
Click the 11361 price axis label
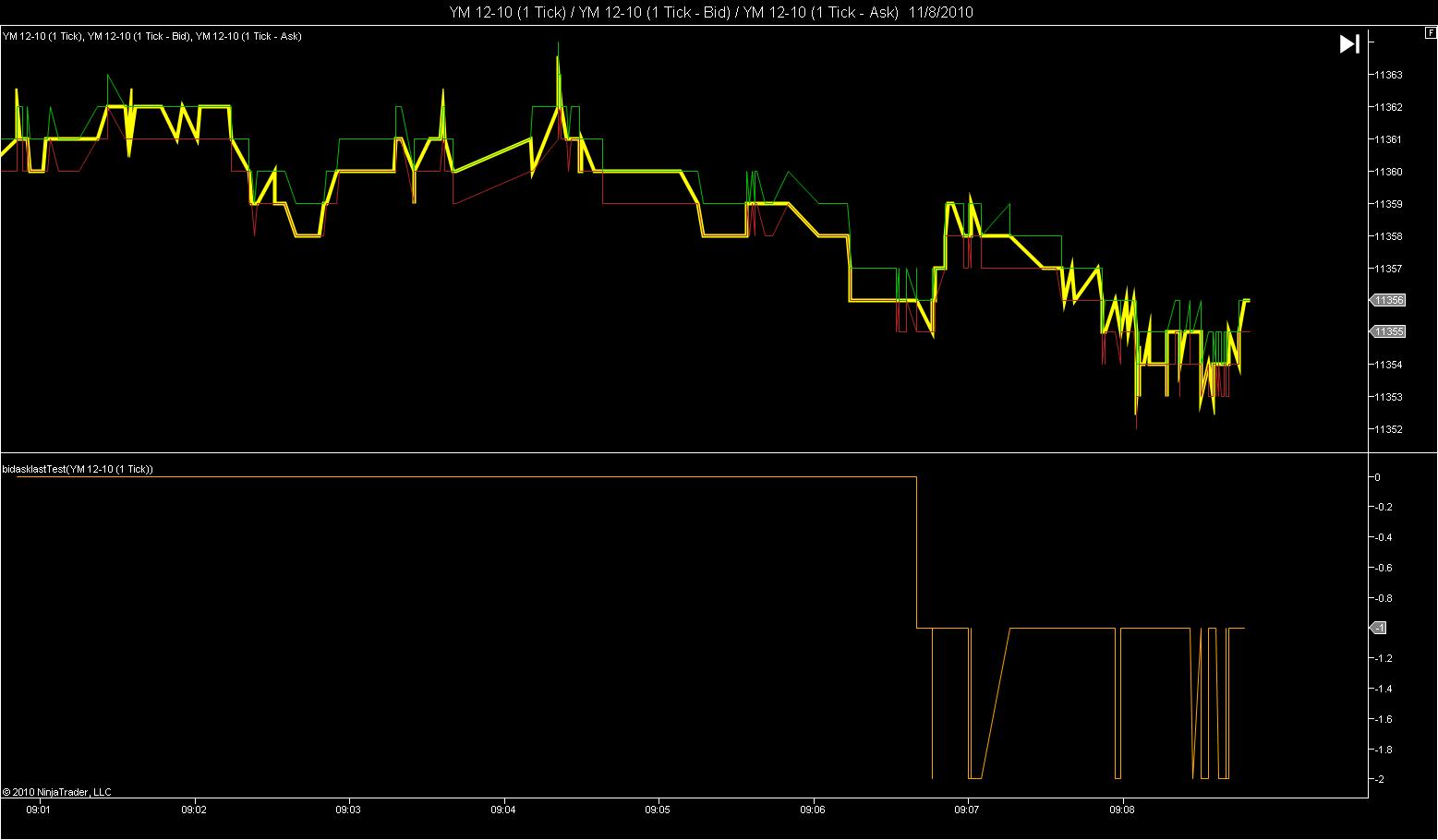click(1389, 139)
